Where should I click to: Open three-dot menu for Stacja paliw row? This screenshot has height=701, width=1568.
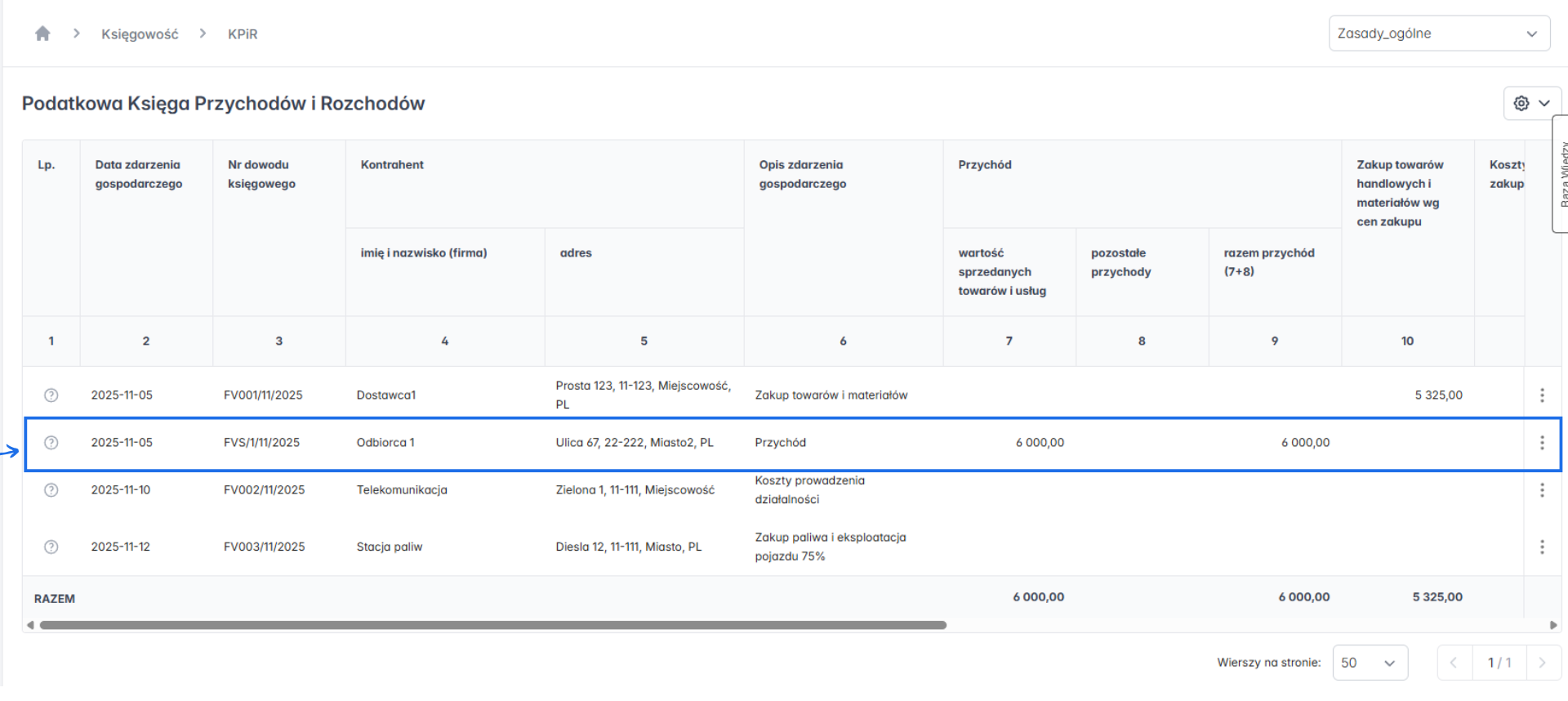coord(1542,547)
